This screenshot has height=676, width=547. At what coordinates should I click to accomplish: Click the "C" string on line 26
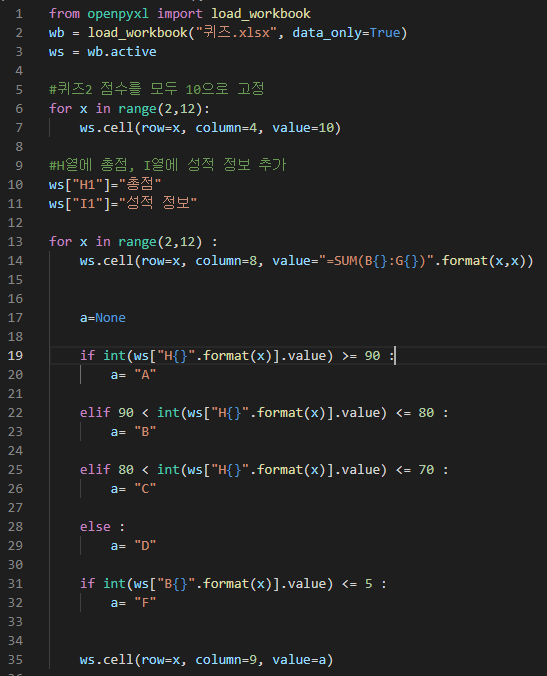click(145, 488)
